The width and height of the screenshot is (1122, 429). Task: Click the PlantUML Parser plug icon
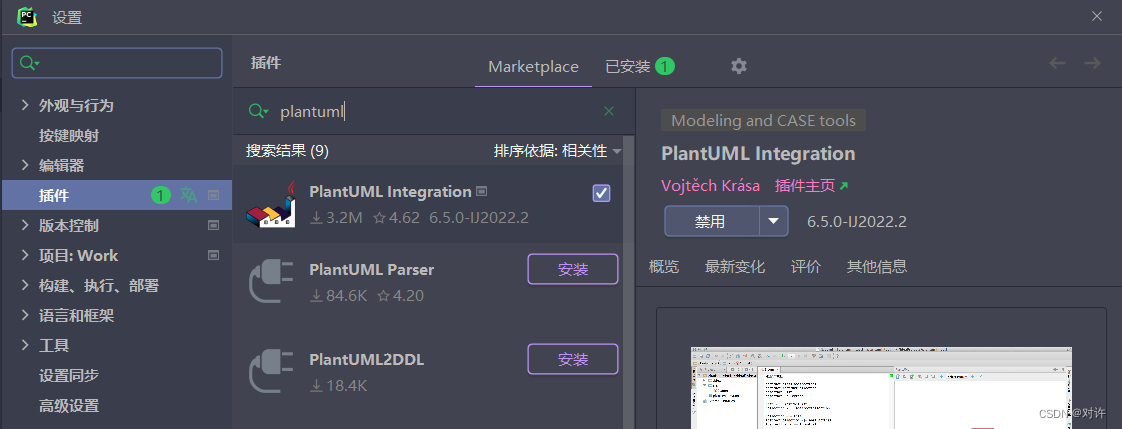point(270,282)
